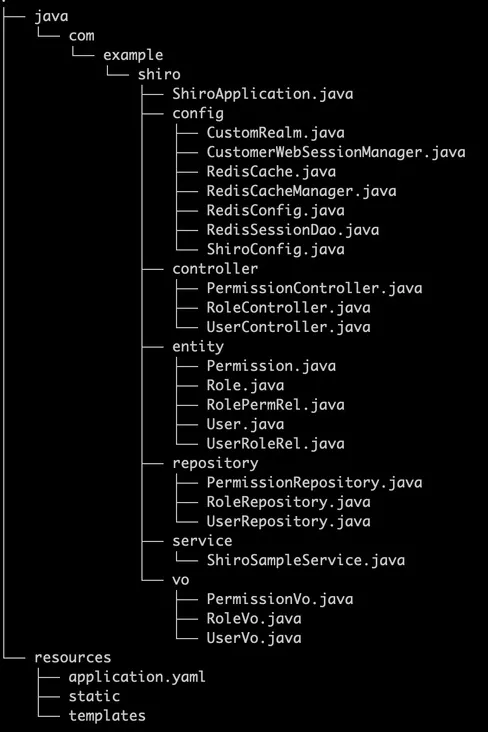Image resolution: width=488 pixels, height=732 pixels.
Task: Select RolePermRel.java entry
Action: tap(276, 405)
